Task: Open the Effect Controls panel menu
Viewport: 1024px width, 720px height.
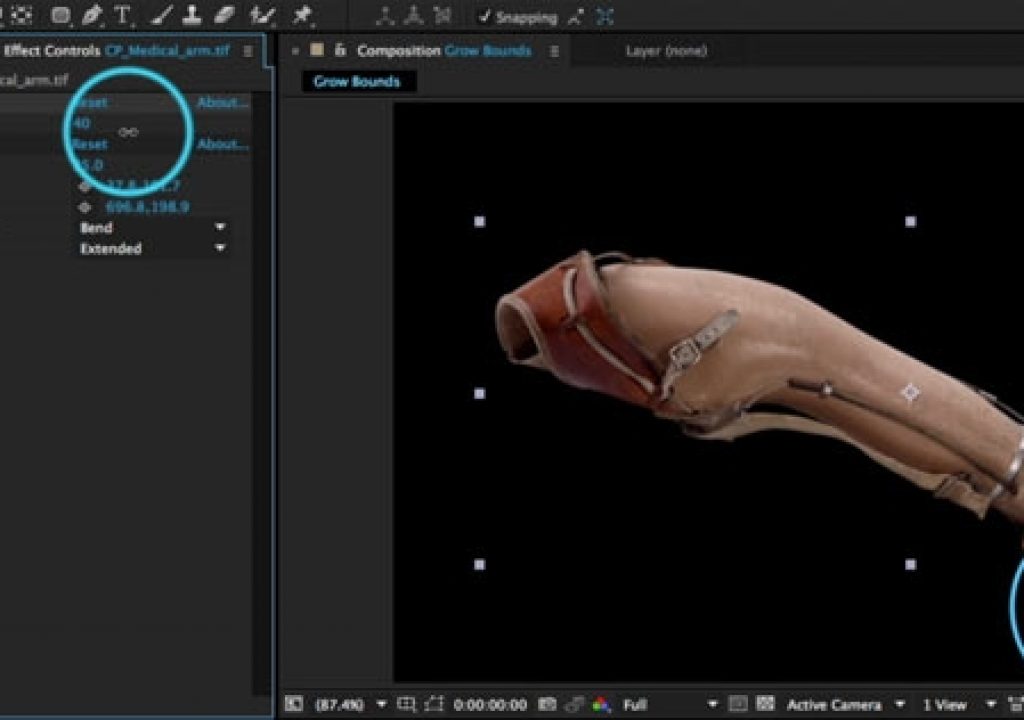Action: [248, 51]
